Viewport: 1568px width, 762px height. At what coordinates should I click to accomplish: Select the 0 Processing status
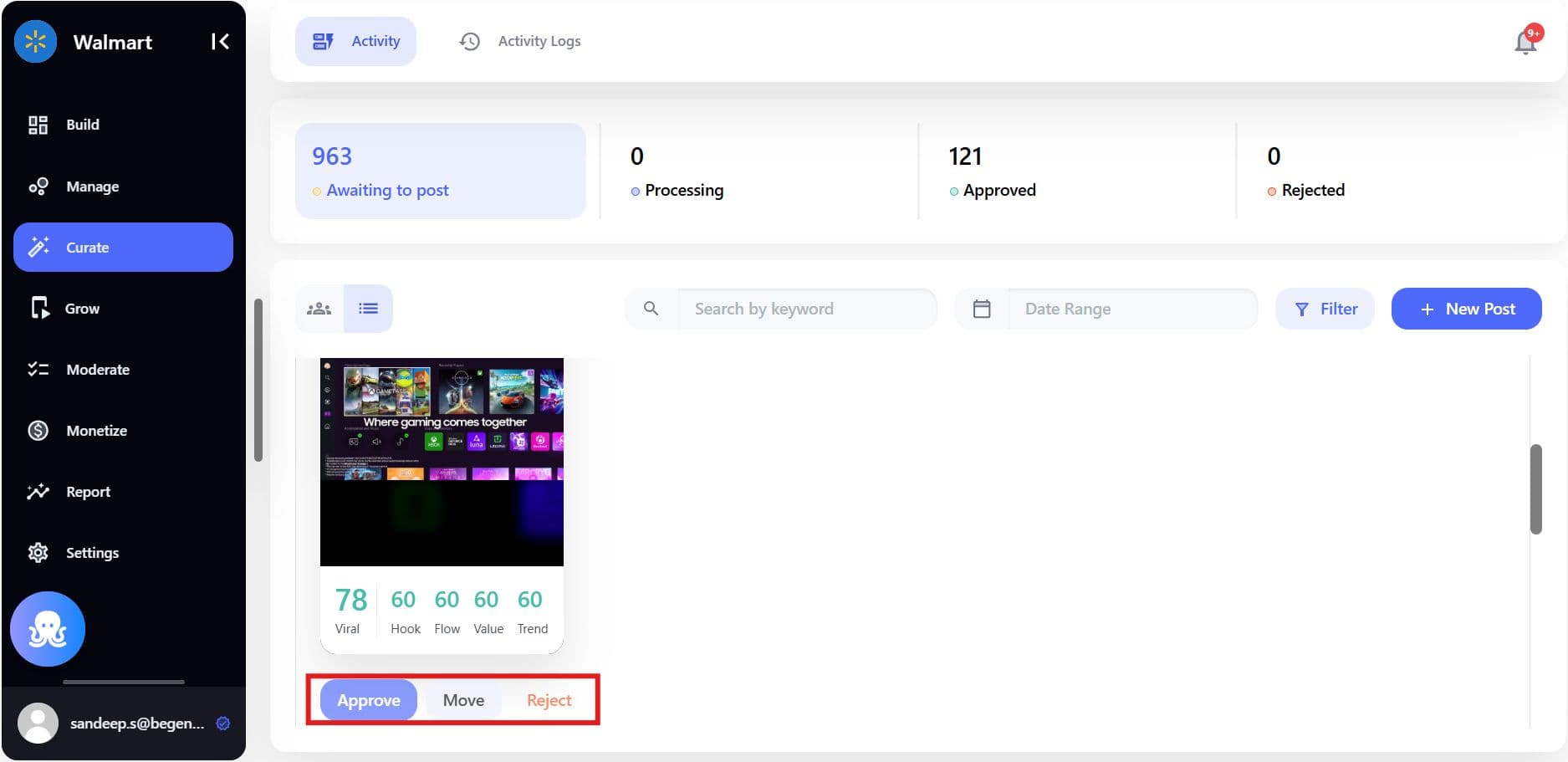coord(759,171)
